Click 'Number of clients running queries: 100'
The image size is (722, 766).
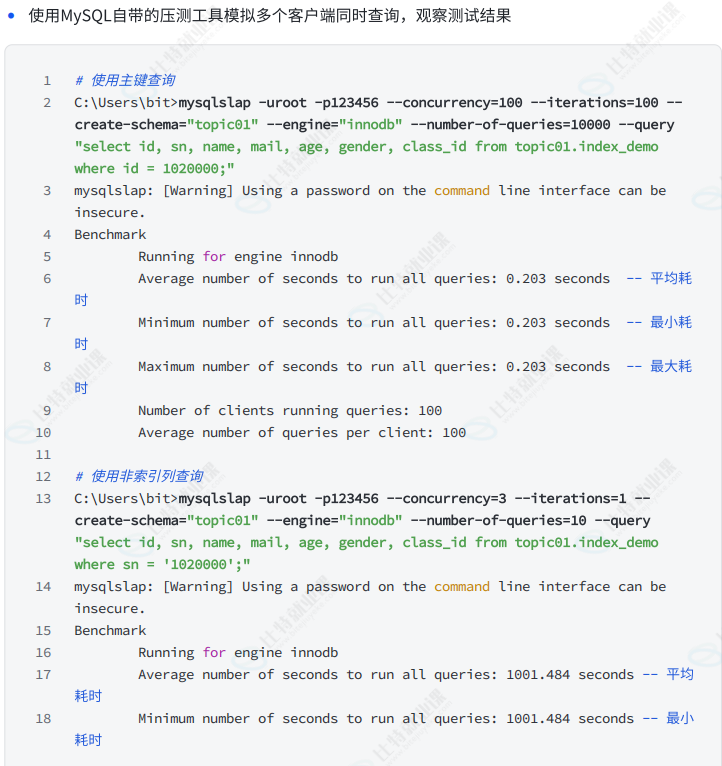pos(290,410)
